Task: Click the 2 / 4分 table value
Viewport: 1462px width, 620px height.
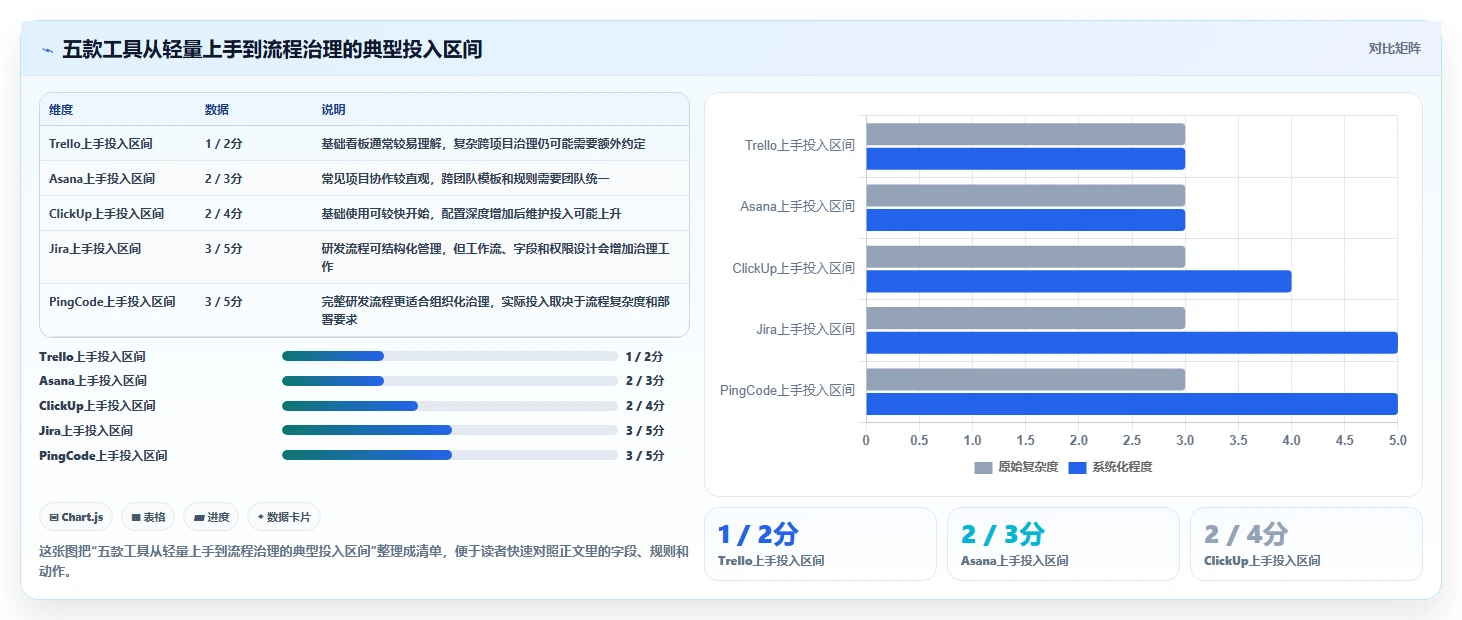Action: (x=223, y=213)
